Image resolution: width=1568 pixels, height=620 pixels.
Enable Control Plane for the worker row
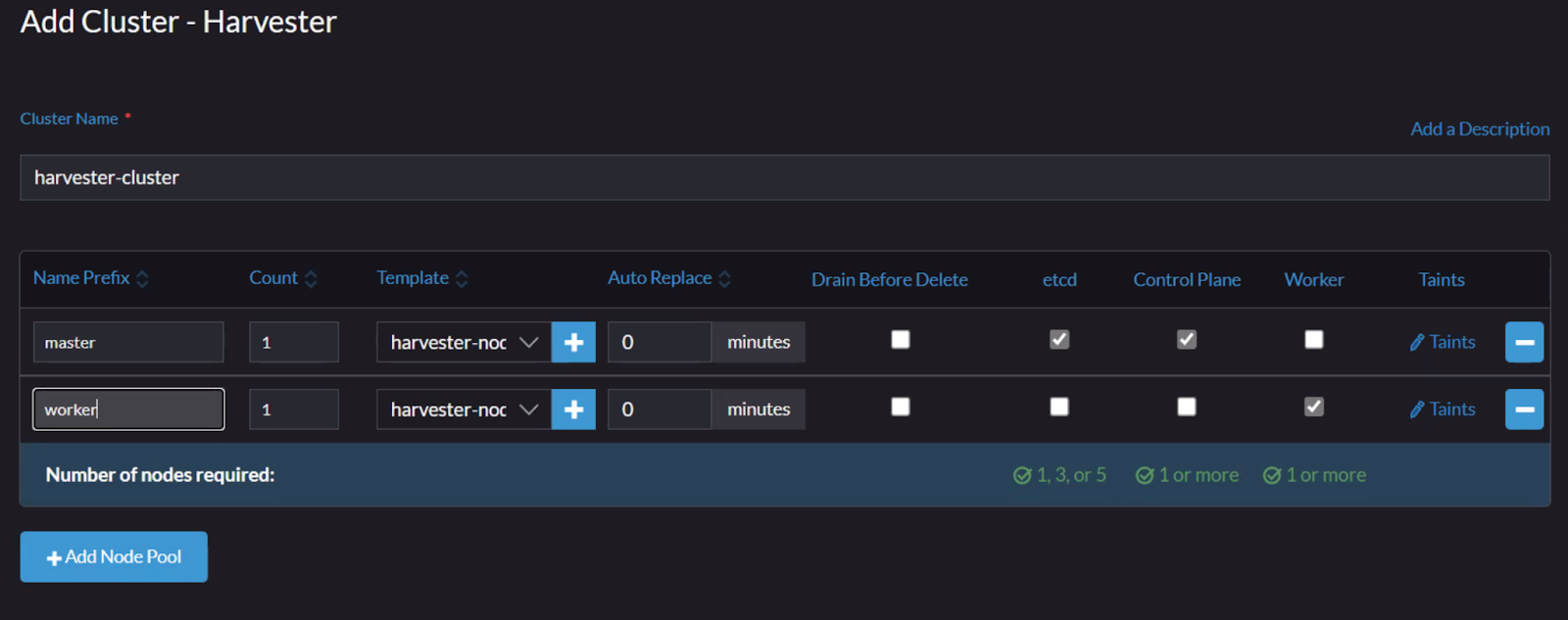[x=1187, y=406]
